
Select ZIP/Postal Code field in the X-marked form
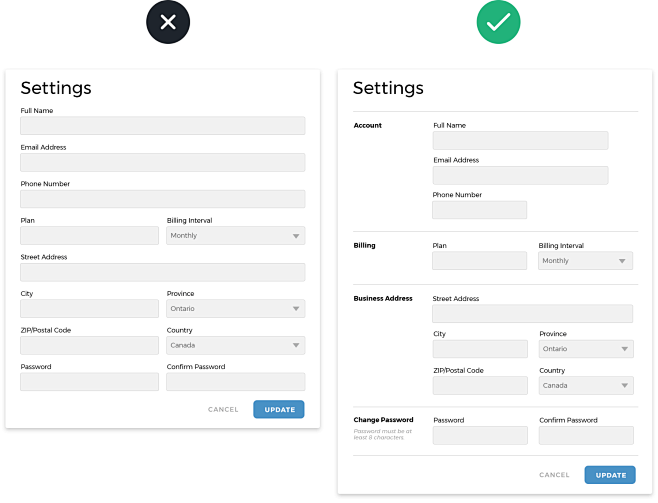pyautogui.click(x=89, y=346)
